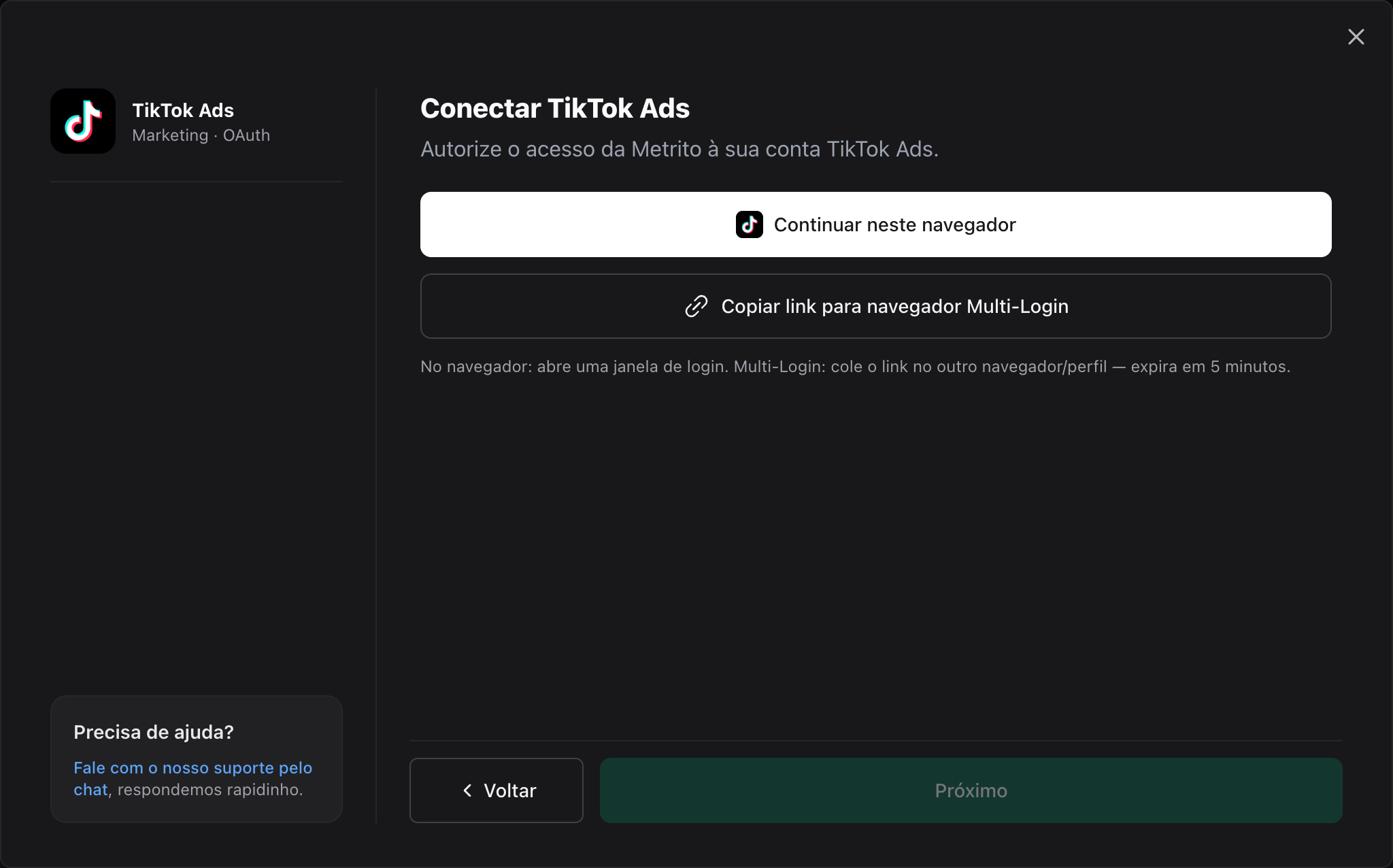Proceed with the Próximo button
Image resolution: width=1393 pixels, height=868 pixels.
click(971, 790)
